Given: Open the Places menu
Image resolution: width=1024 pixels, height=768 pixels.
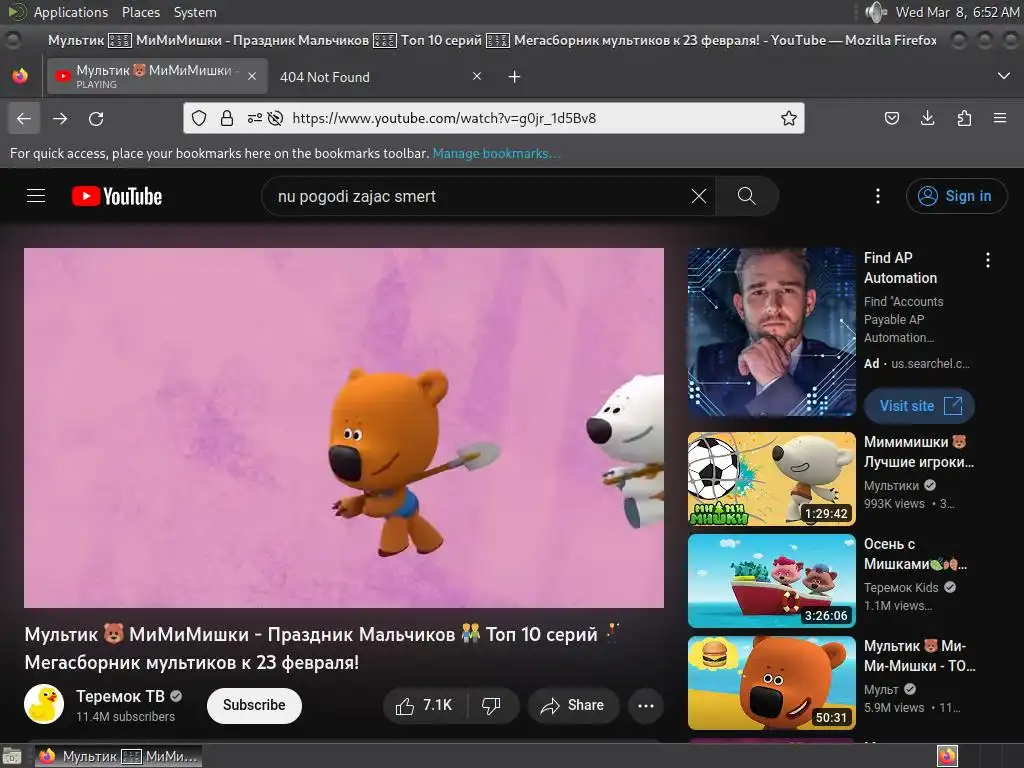Looking at the screenshot, I should tap(140, 12).
